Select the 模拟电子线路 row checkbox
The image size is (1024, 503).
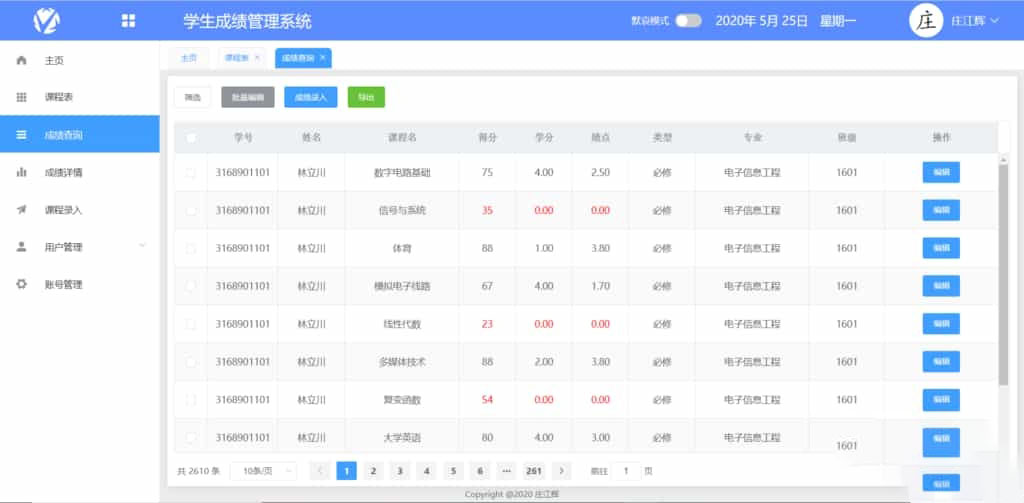pos(191,286)
